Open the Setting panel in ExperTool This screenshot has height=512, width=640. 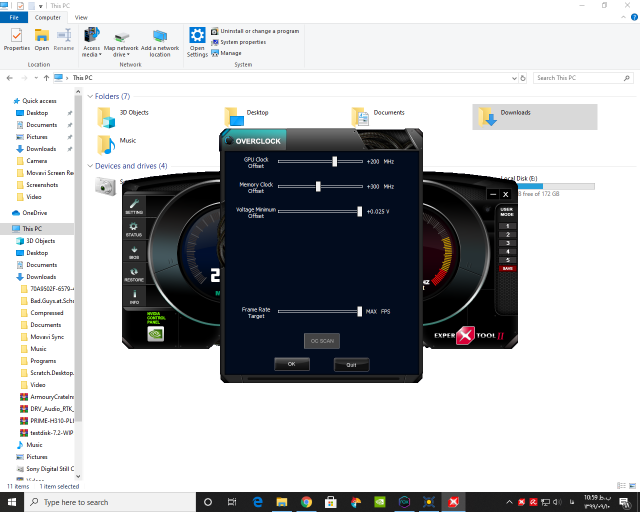(x=134, y=206)
